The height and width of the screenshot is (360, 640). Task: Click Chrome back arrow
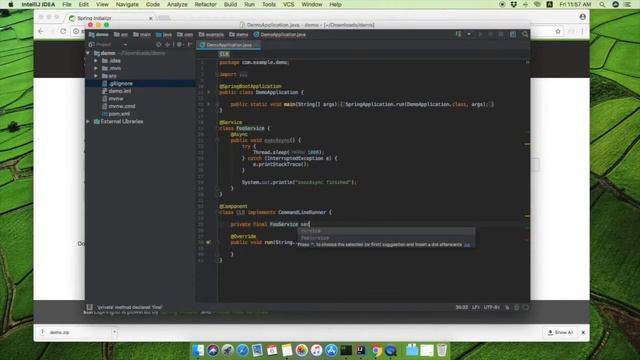[x=41, y=31]
